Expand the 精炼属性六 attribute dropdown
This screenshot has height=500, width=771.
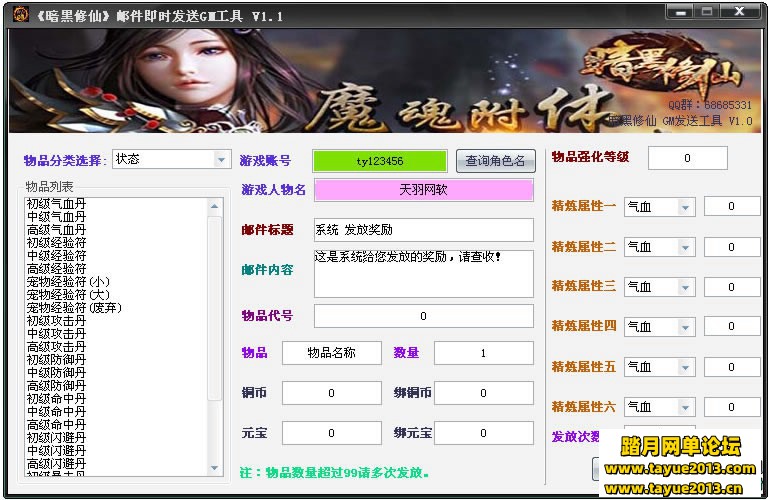coord(685,407)
